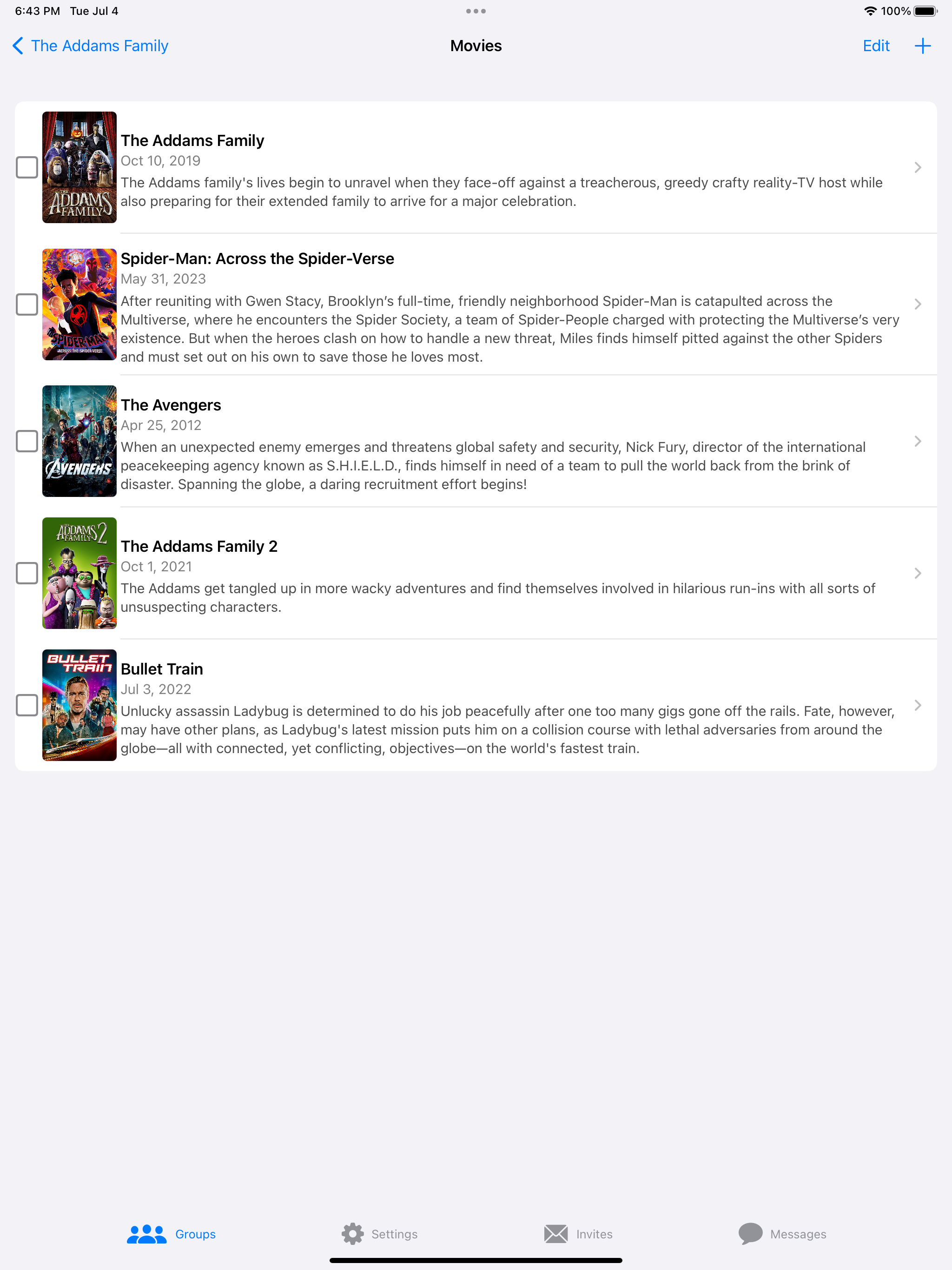This screenshot has height=1270, width=952.
Task: Tap the Edit button
Action: coord(876,46)
